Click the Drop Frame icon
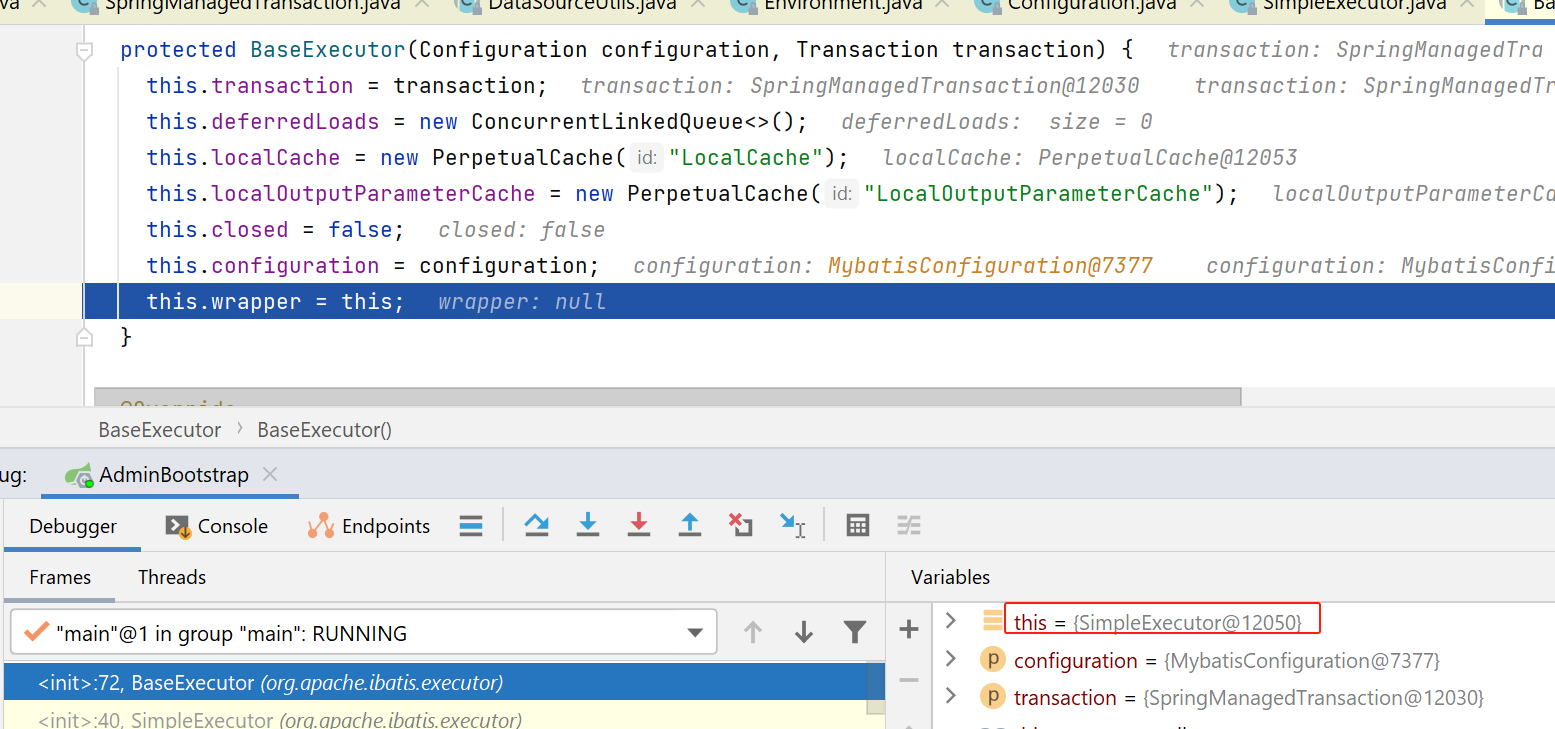1555x729 pixels. click(740, 525)
